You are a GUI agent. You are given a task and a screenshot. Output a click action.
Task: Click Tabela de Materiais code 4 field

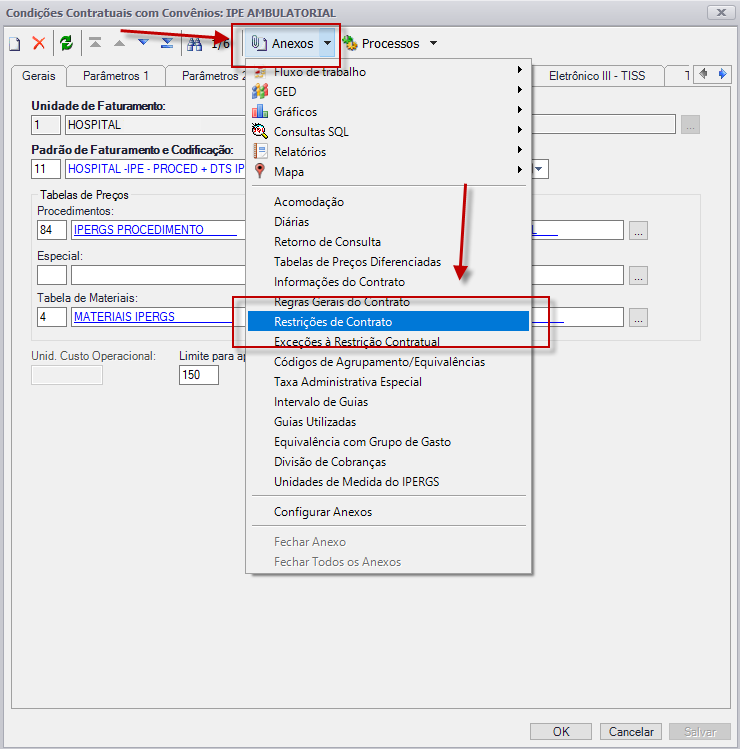[x=52, y=317]
